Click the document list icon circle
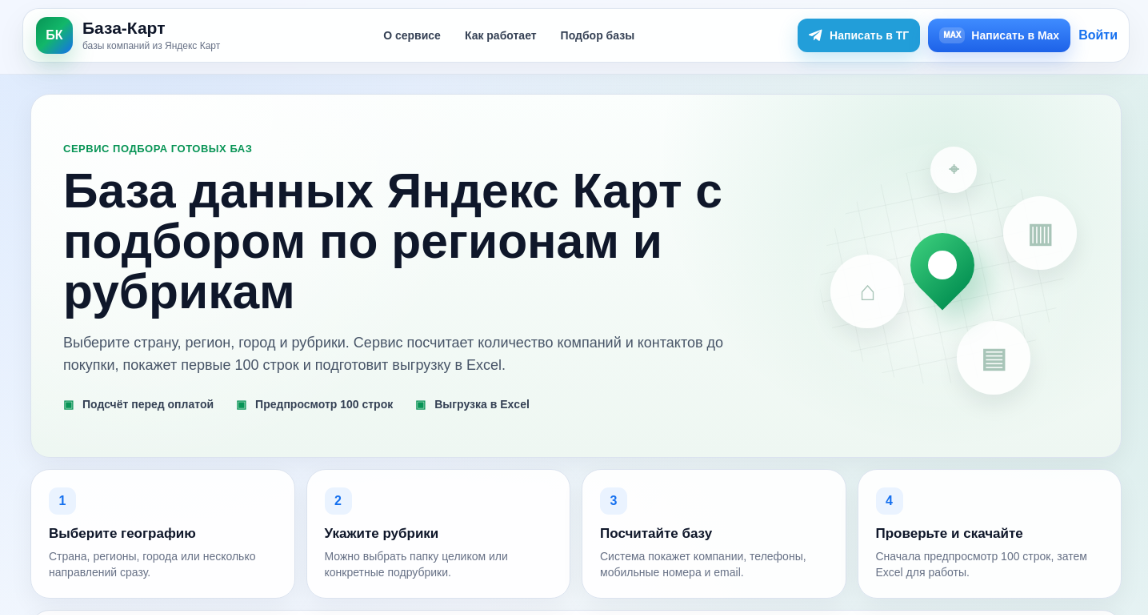Screen dimensions: 1148x615 (x=994, y=358)
